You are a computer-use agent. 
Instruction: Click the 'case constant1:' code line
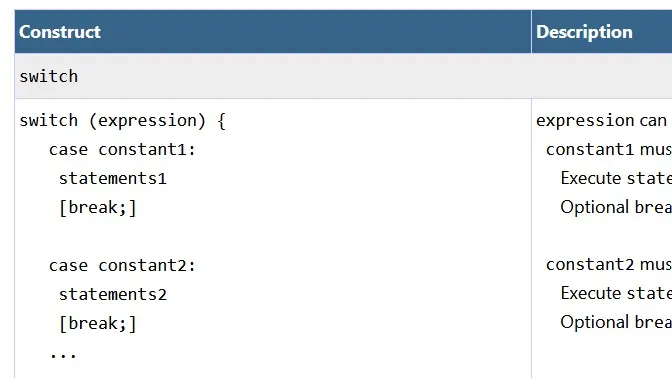(122, 150)
